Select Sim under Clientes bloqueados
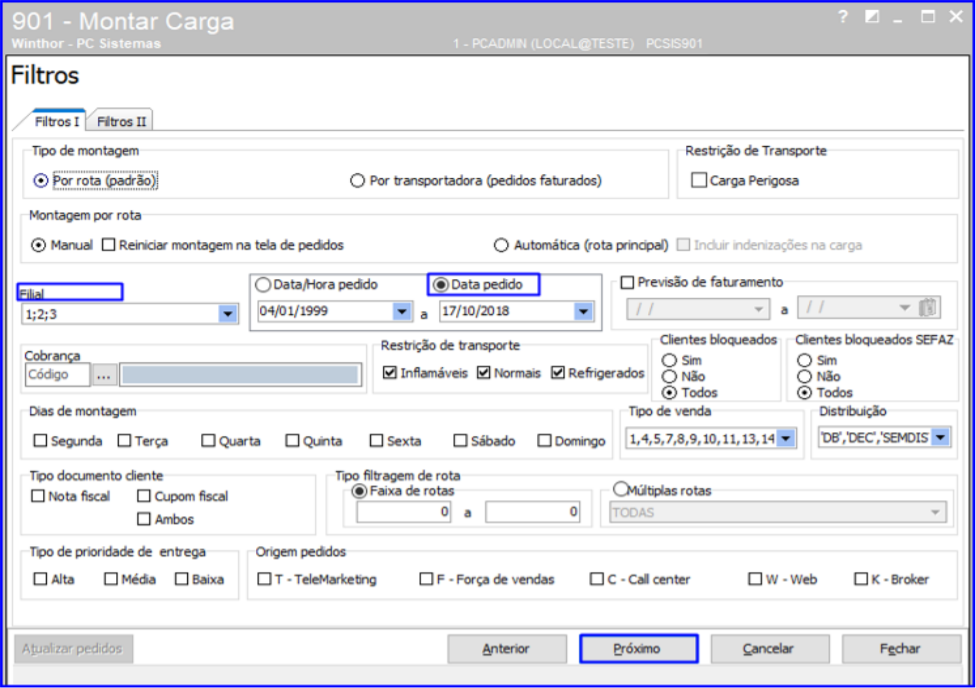Image resolution: width=976 pixels, height=688 pixels. 670,360
